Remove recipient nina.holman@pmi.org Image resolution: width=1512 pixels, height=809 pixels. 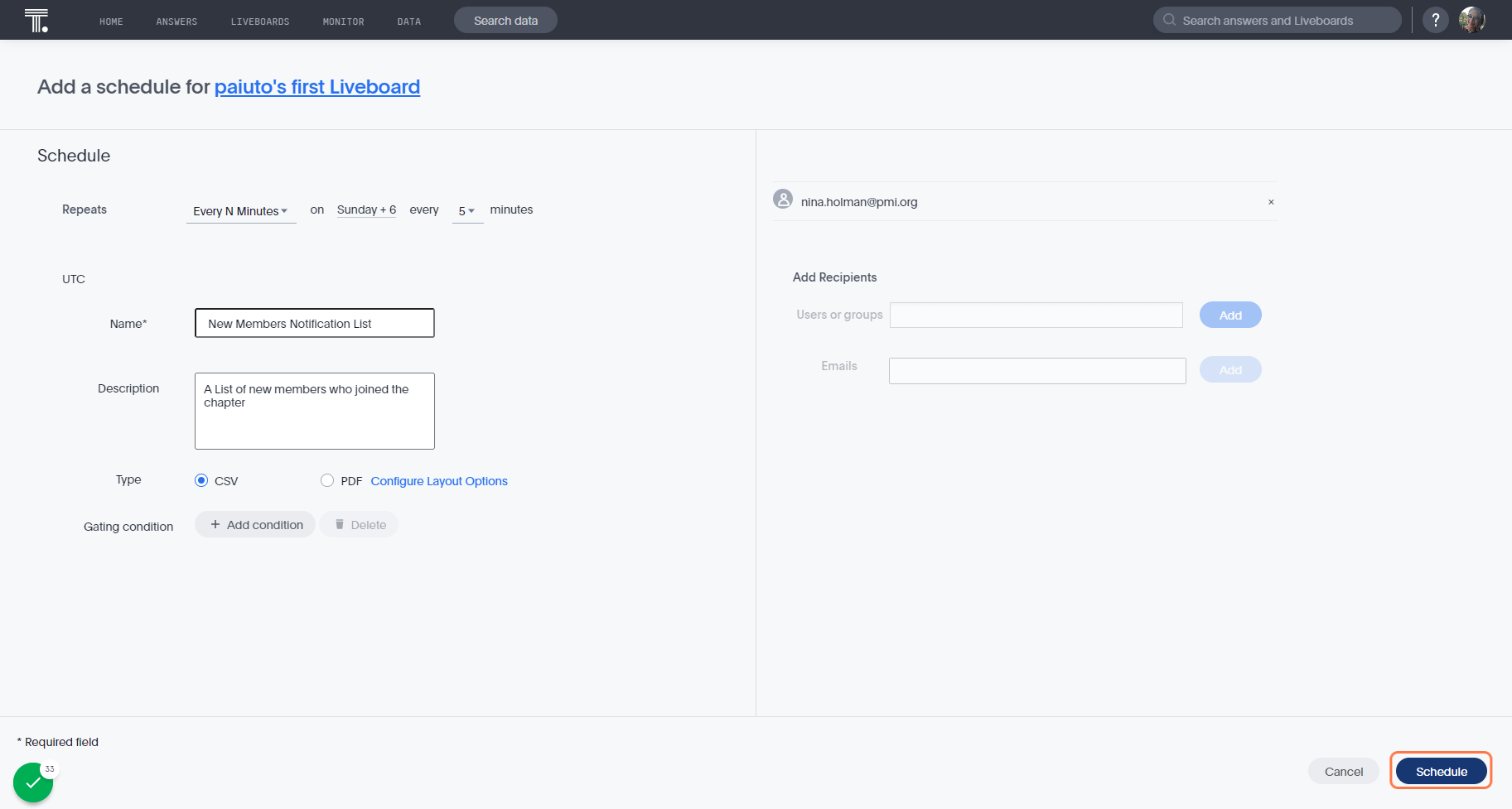(x=1271, y=202)
